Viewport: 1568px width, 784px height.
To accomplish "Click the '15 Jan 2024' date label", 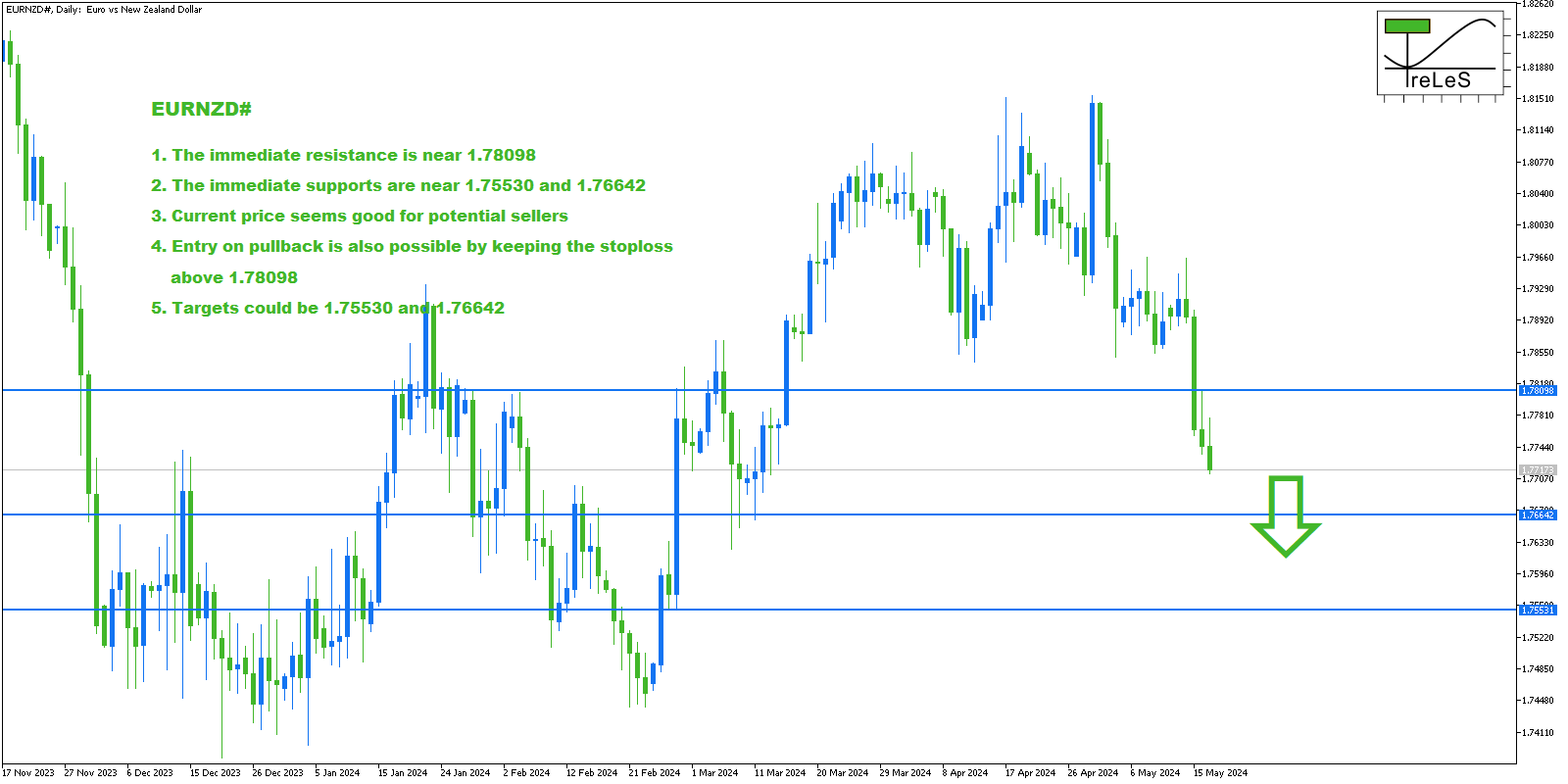I will click(403, 773).
